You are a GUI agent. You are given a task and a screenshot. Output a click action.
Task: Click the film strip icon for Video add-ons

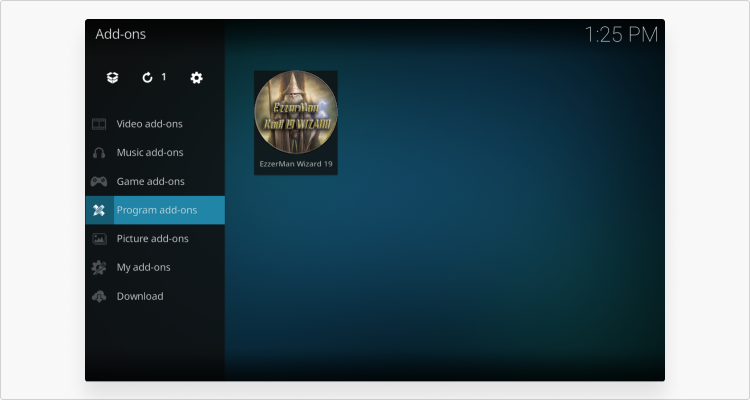coord(99,124)
